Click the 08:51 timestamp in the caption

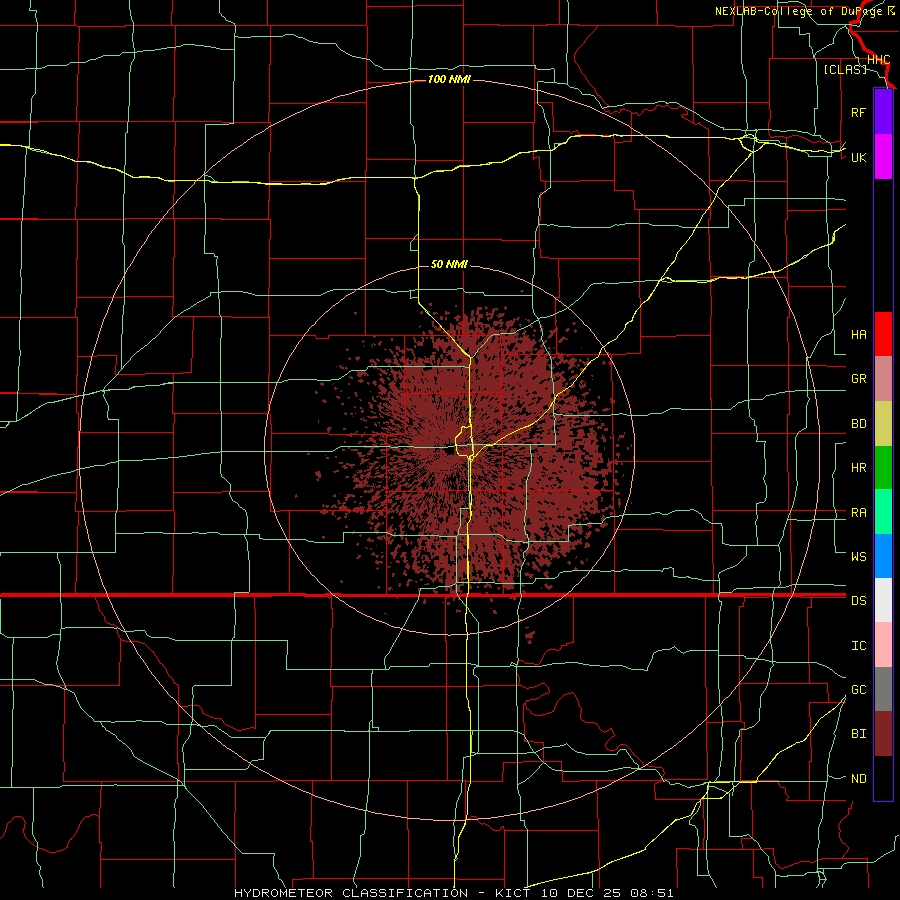pyautogui.click(x=652, y=893)
